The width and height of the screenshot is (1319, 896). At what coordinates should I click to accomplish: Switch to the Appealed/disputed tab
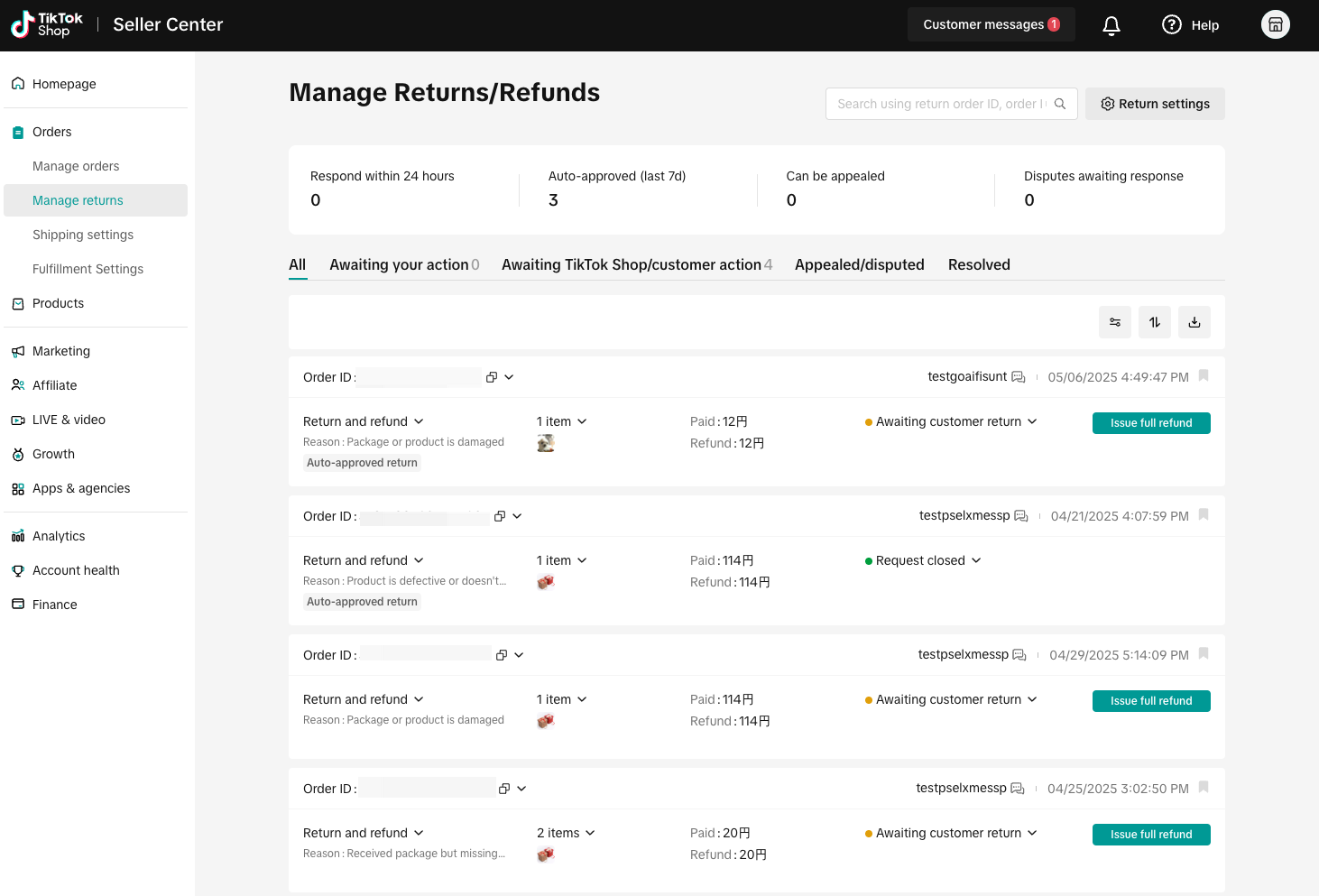click(x=860, y=264)
